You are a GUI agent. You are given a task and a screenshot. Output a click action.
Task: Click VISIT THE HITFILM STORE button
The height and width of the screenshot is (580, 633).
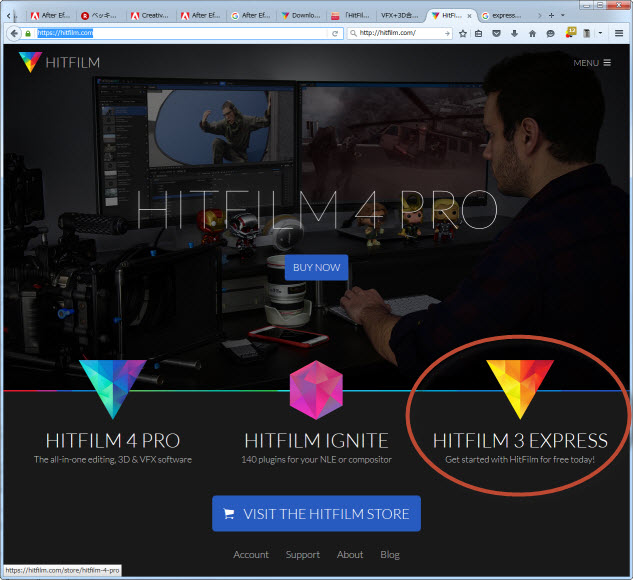pyautogui.click(x=316, y=514)
